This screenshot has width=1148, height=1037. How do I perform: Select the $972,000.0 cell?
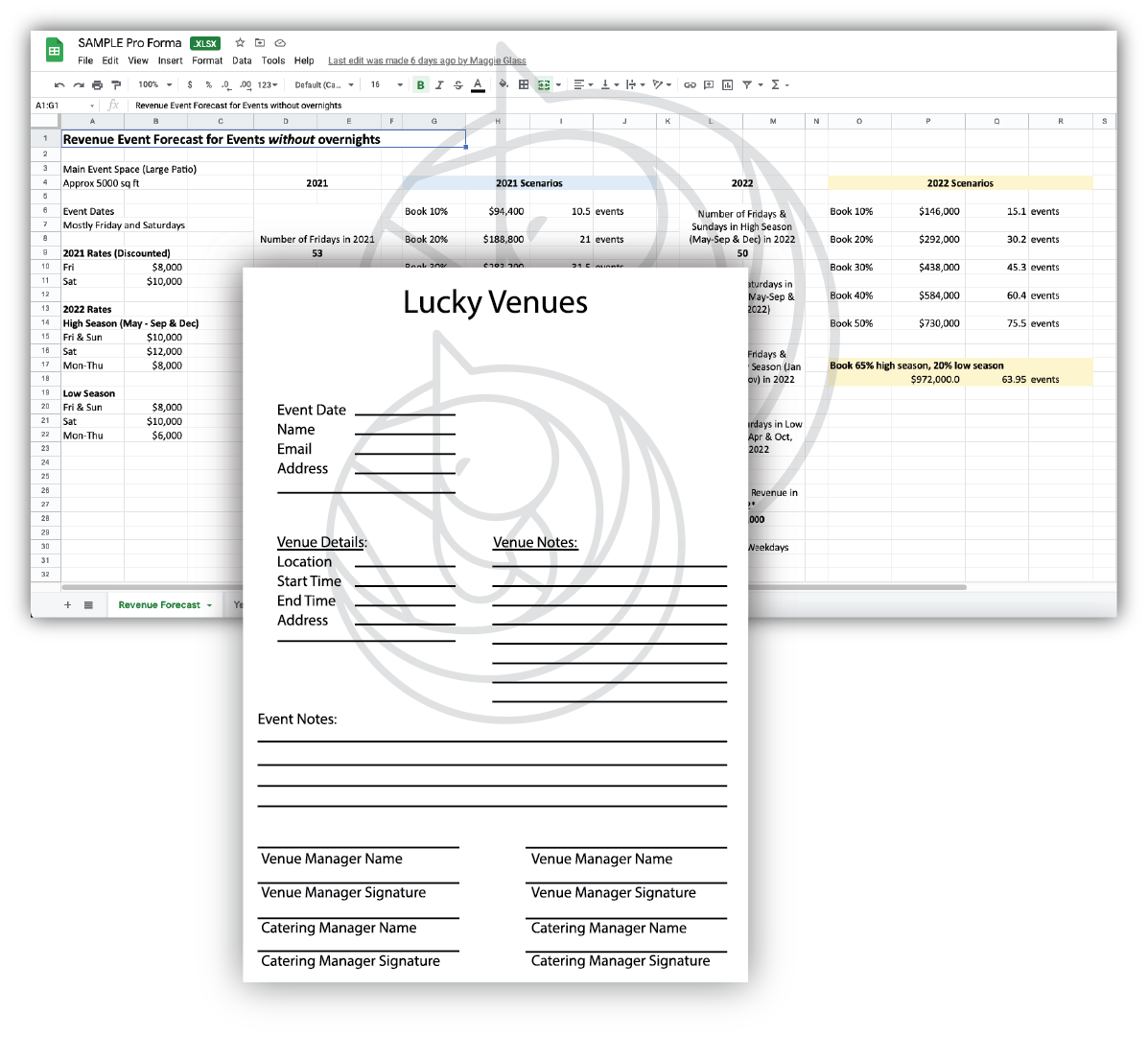click(927, 379)
